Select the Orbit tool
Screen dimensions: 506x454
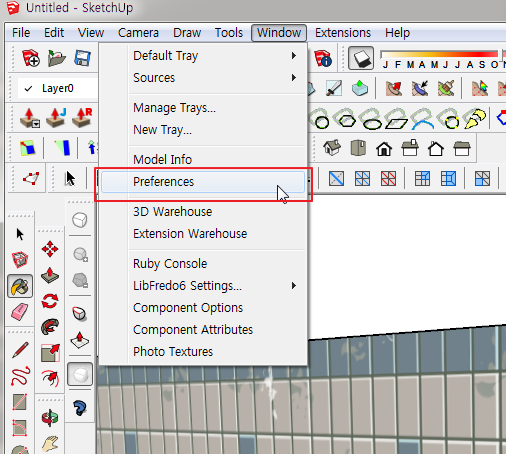tap(50, 418)
